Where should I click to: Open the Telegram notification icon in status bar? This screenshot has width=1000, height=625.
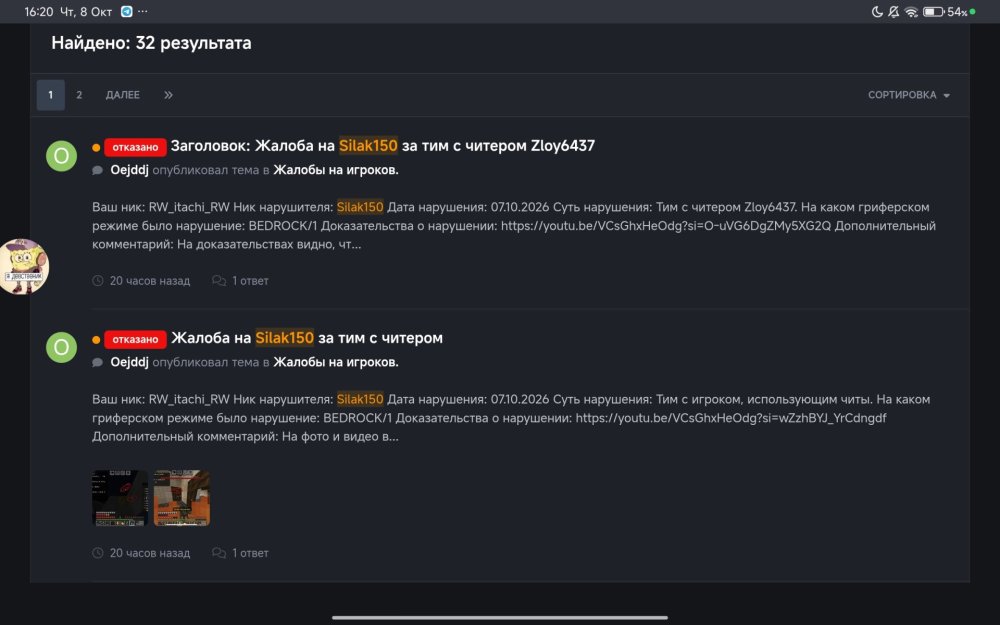point(127,11)
